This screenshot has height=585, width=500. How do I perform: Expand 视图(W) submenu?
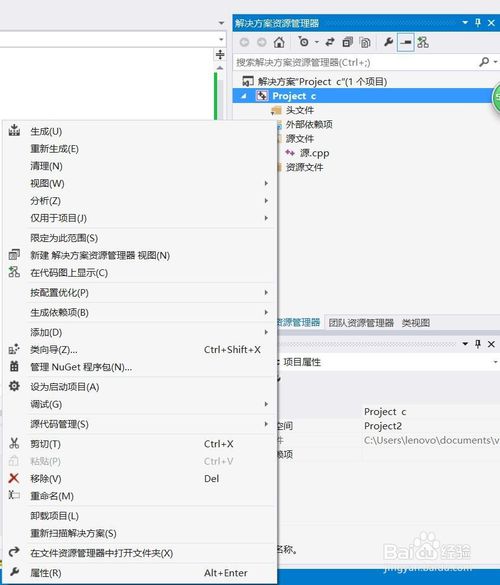[140, 184]
